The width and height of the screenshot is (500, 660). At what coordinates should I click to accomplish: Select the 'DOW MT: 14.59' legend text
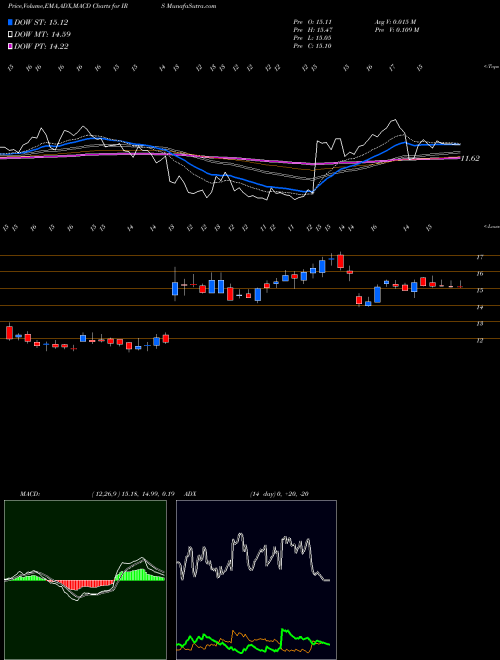(x=43, y=35)
